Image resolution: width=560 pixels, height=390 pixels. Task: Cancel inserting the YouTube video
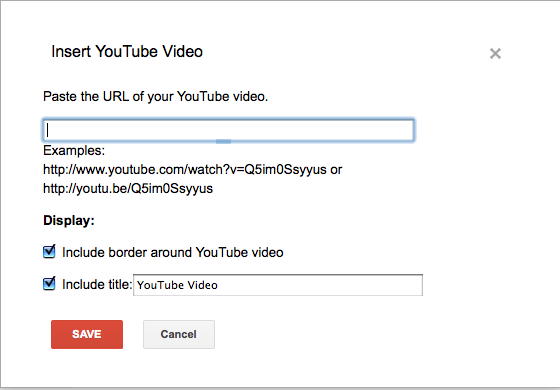click(179, 334)
